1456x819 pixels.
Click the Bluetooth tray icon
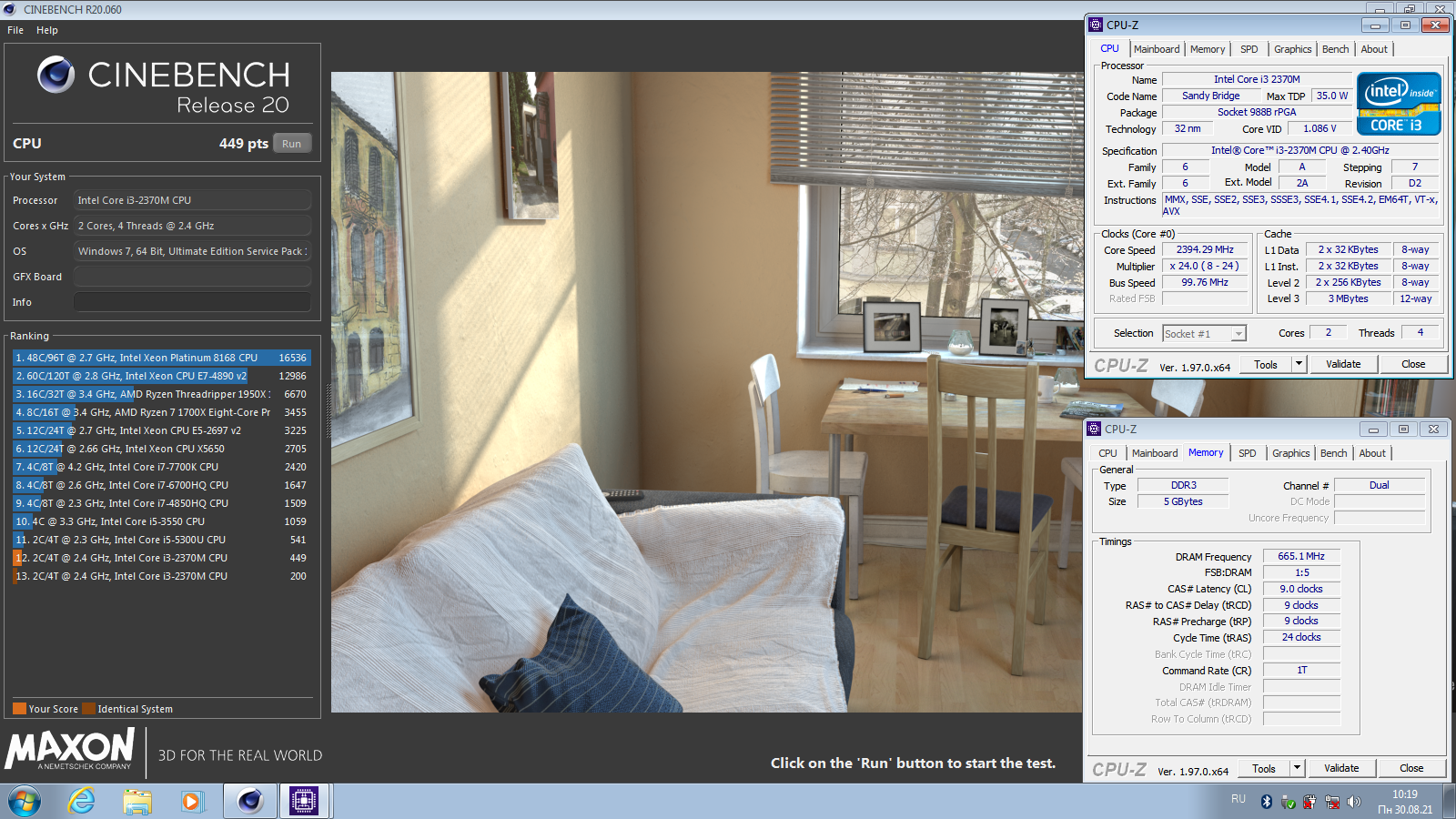[x=1266, y=802]
